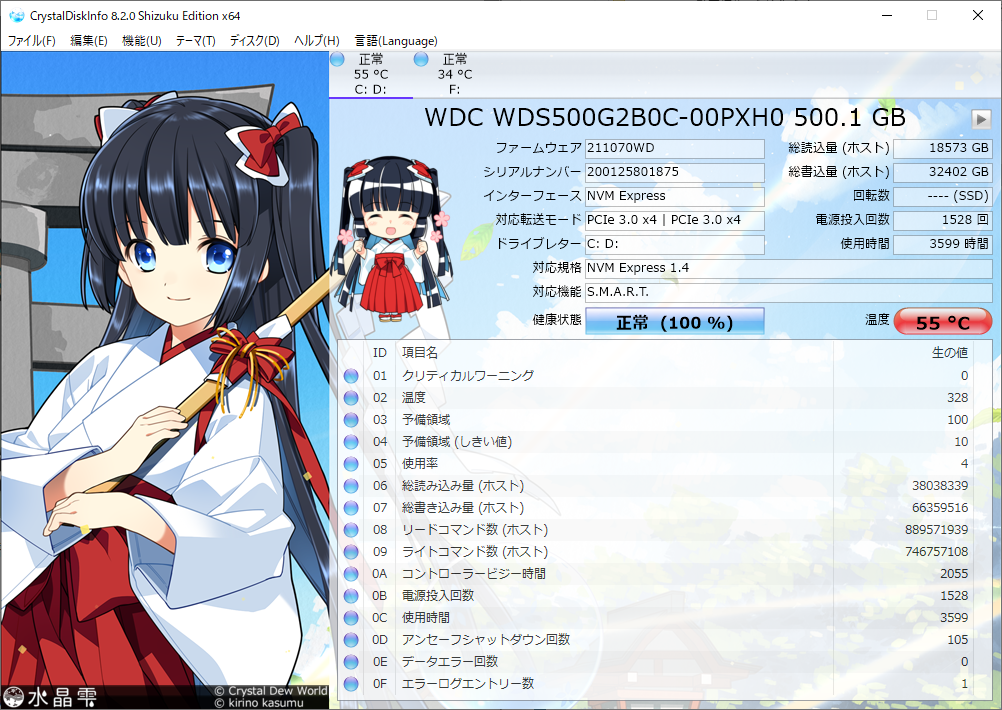The height and width of the screenshot is (710, 1002).
Task: Click the ファームウェア value field 211070WD
Action: [x=674, y=148]
